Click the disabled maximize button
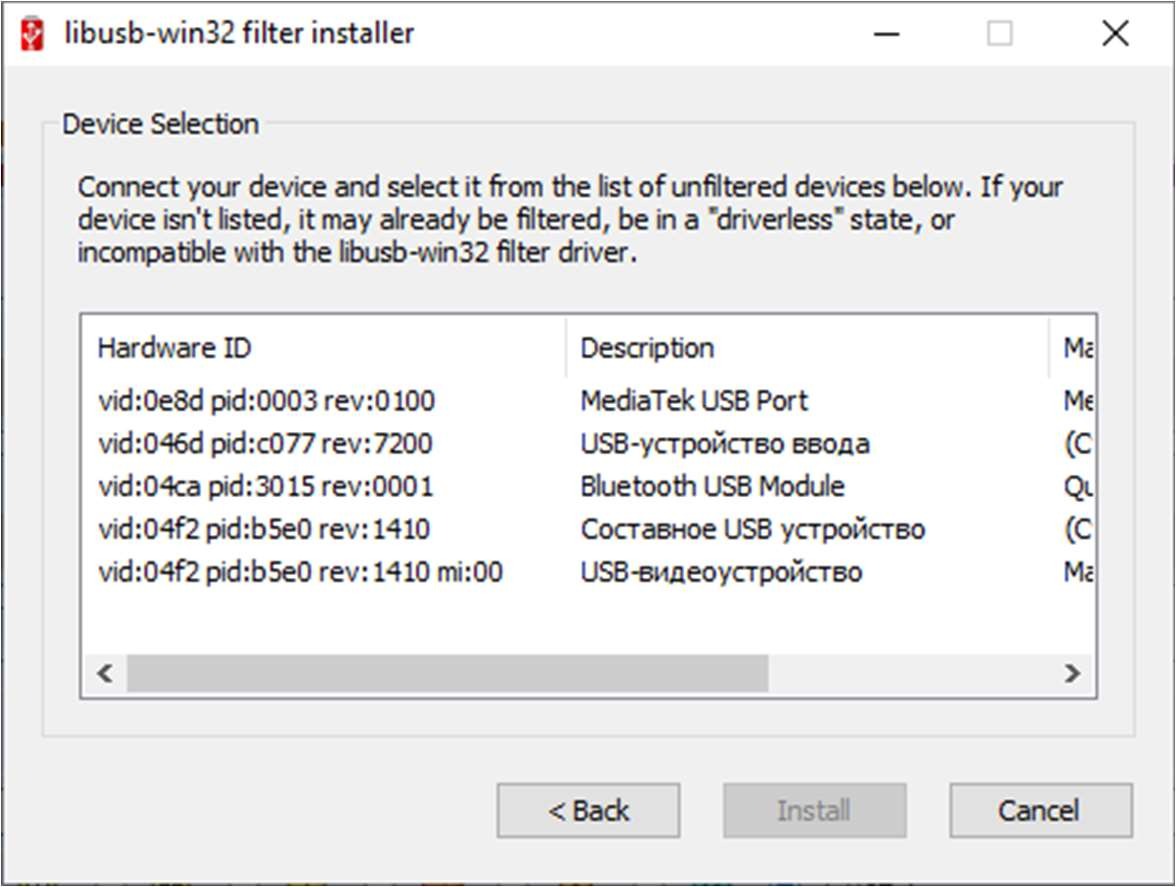The height and width of the screenshot is (887, 1176). pyautogui.click(x=999, y=34)
